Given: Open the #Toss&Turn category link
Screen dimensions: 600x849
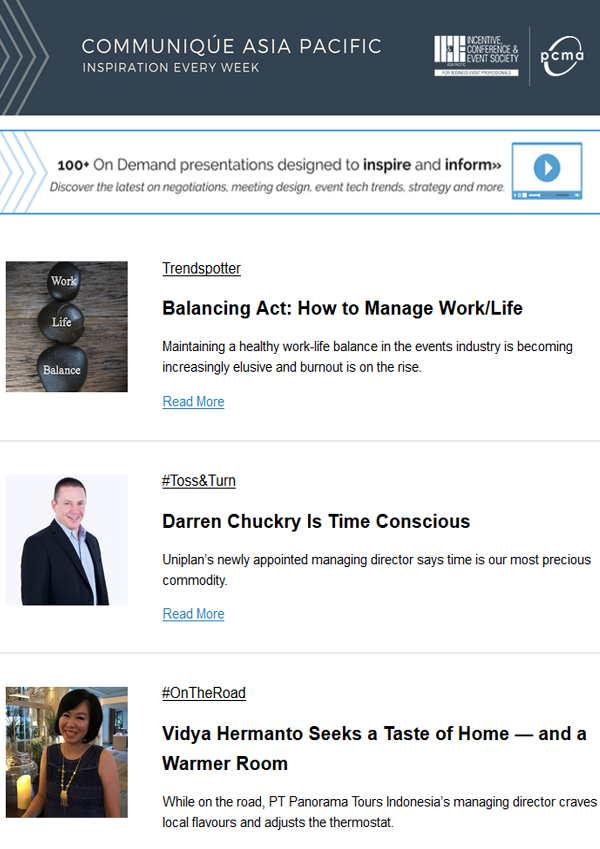Looking at the screenshot, I should click(199, 481).
